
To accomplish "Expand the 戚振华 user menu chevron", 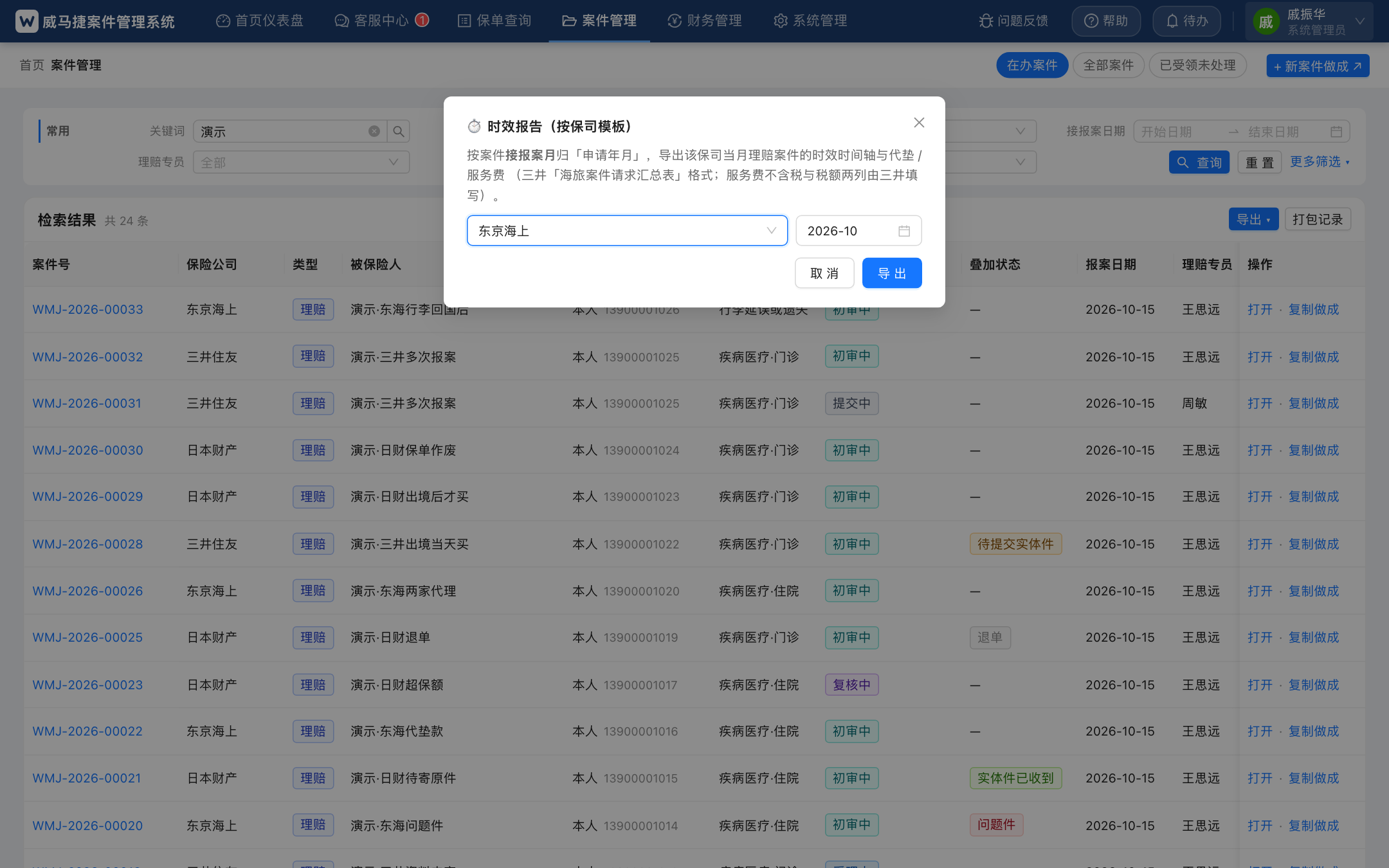I will [1360, 21].
